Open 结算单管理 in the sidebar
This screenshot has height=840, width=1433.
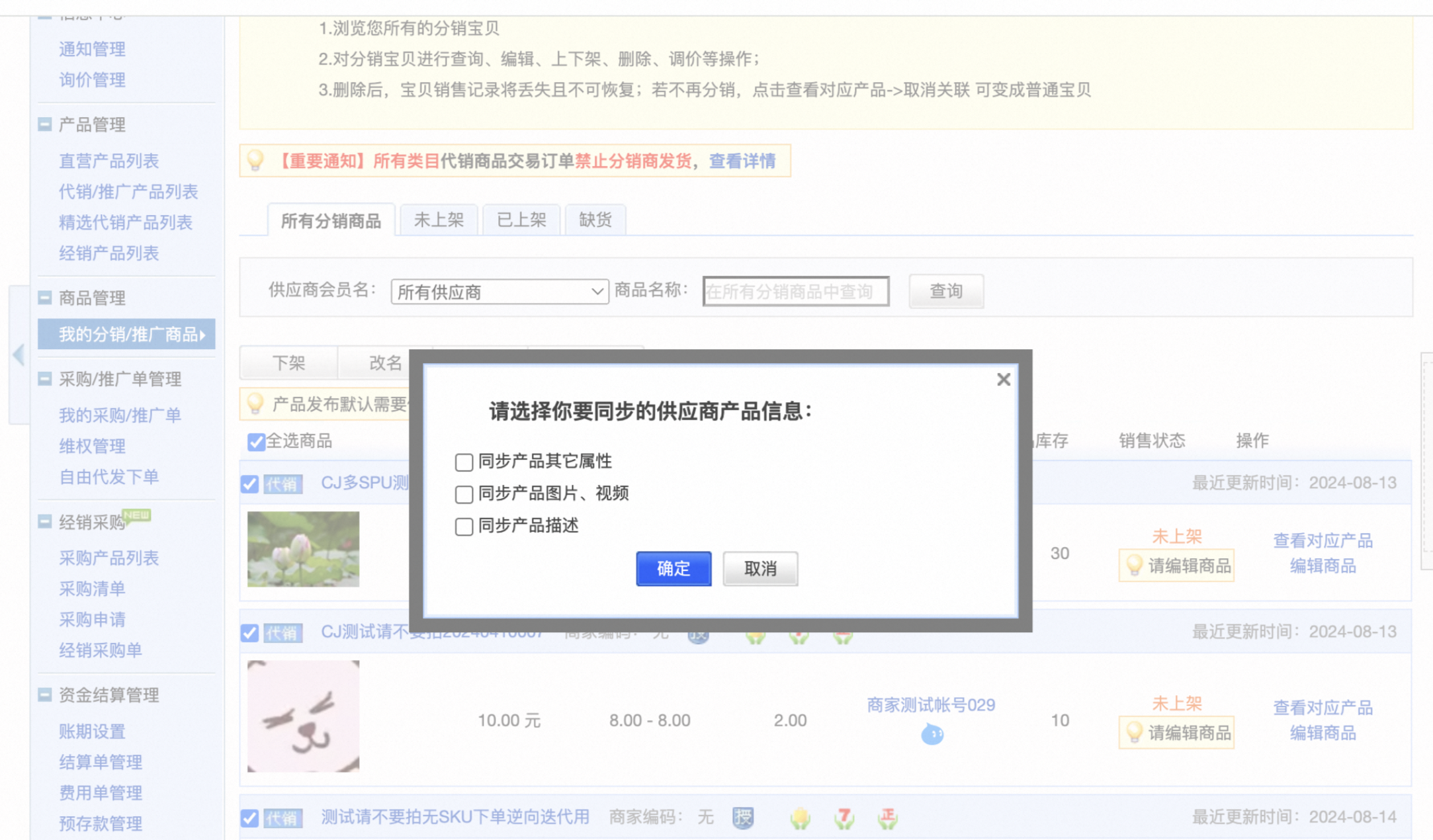coord(101,762)
